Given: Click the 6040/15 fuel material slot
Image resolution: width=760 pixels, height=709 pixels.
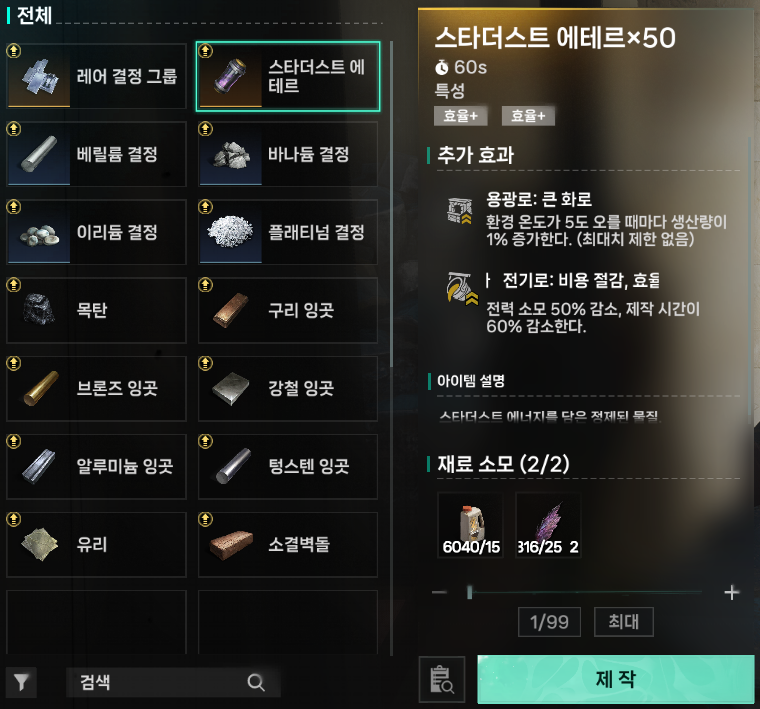Looking at the screenshot, I should 471,525.
